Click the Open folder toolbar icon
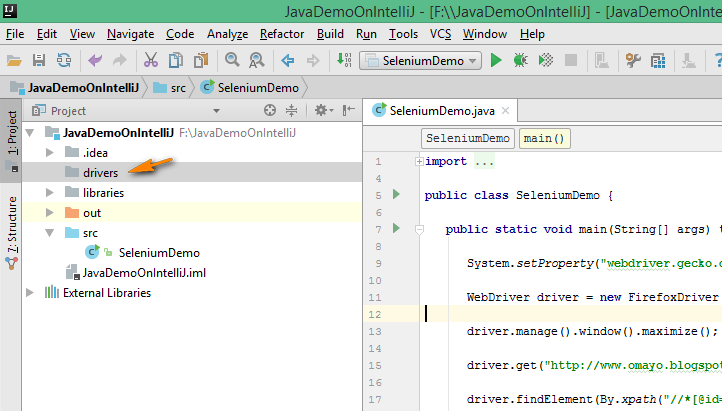 click(x=14, y=60)
